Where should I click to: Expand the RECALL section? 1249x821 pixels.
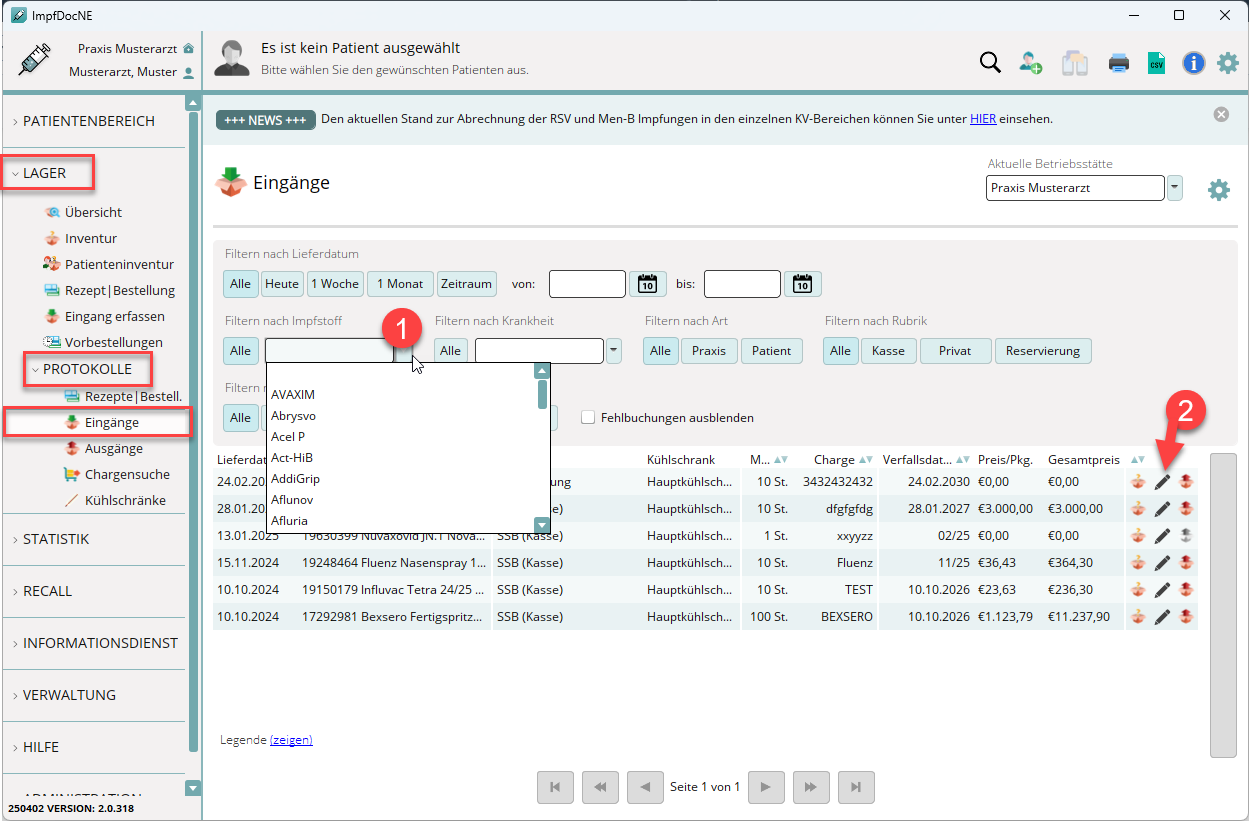point(48,591)
